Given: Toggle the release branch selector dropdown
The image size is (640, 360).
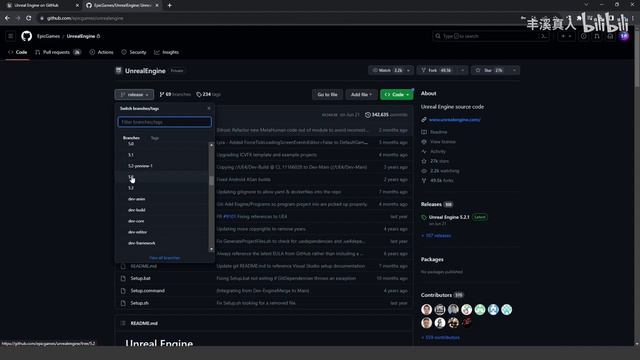Looking at the screenshot, I should pos(134,94).
